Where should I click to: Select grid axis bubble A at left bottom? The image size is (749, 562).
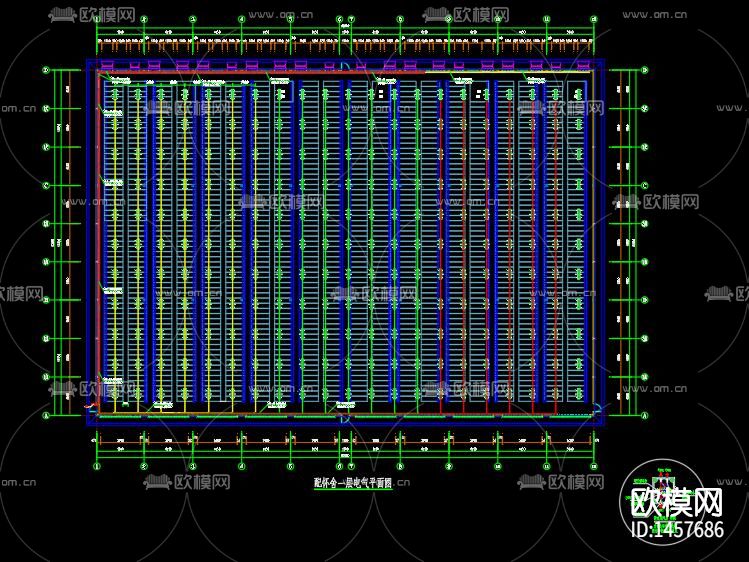point(46,416)
